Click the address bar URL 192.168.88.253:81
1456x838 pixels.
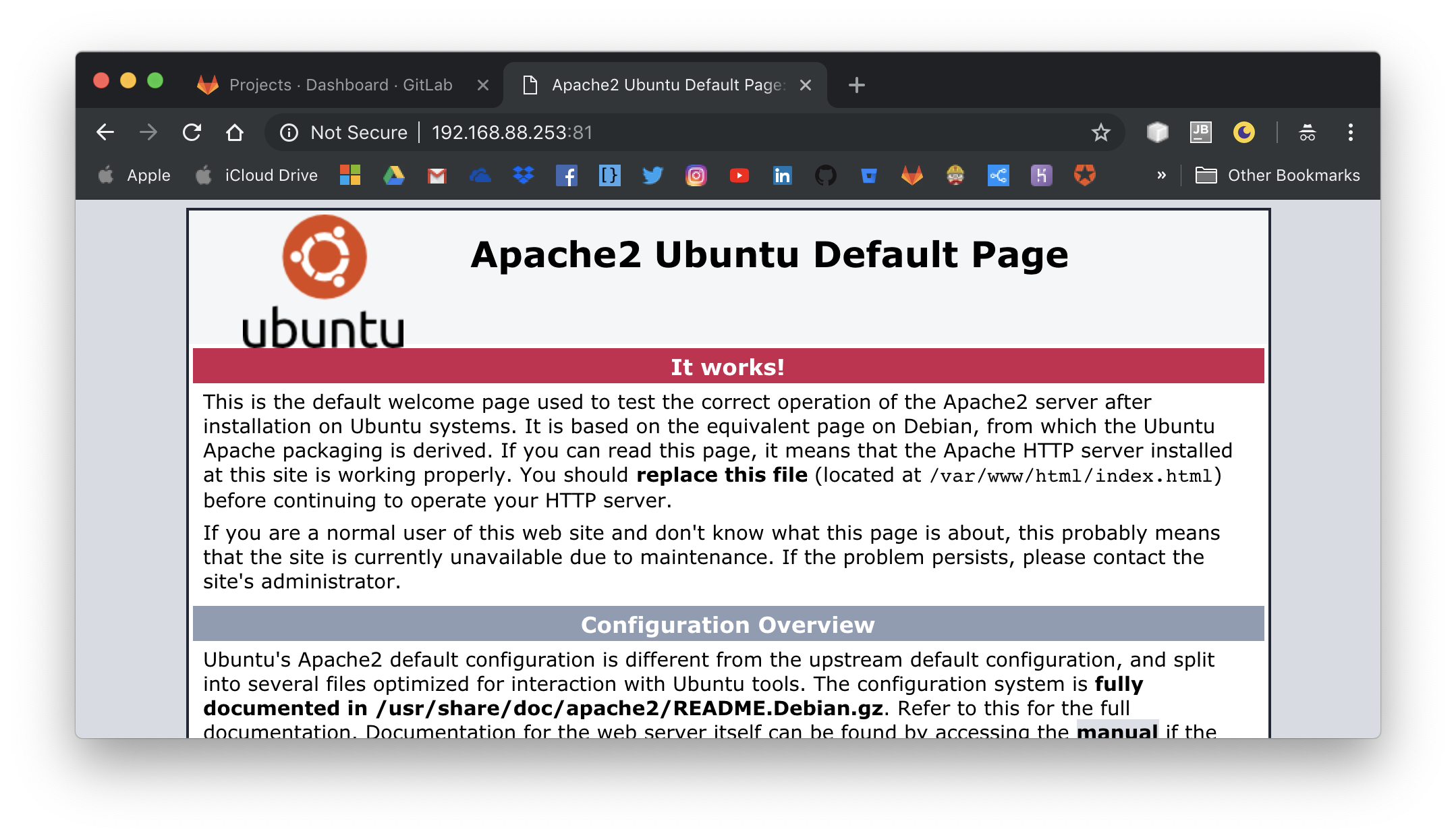512,132
